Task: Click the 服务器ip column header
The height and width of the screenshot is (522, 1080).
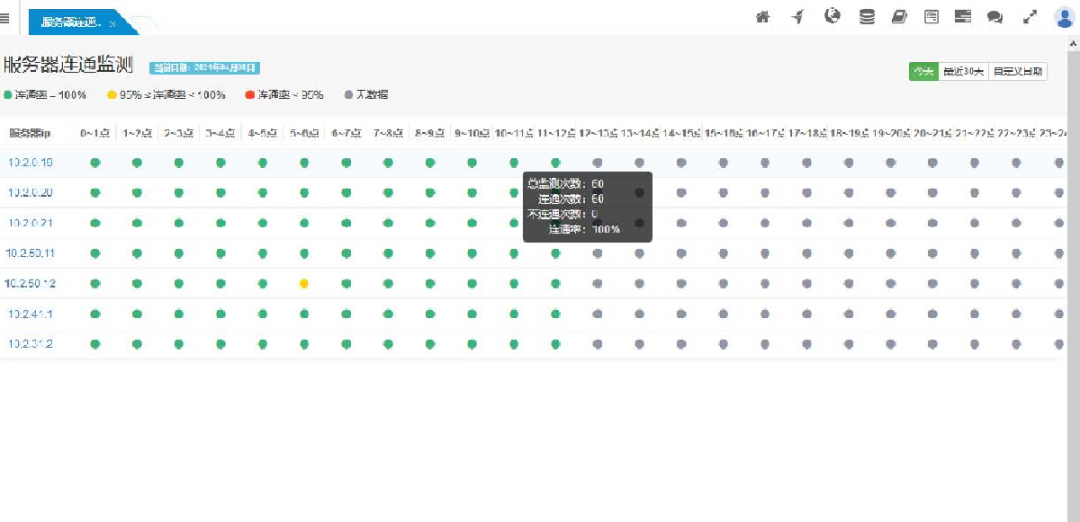Action: pos(30,133)
